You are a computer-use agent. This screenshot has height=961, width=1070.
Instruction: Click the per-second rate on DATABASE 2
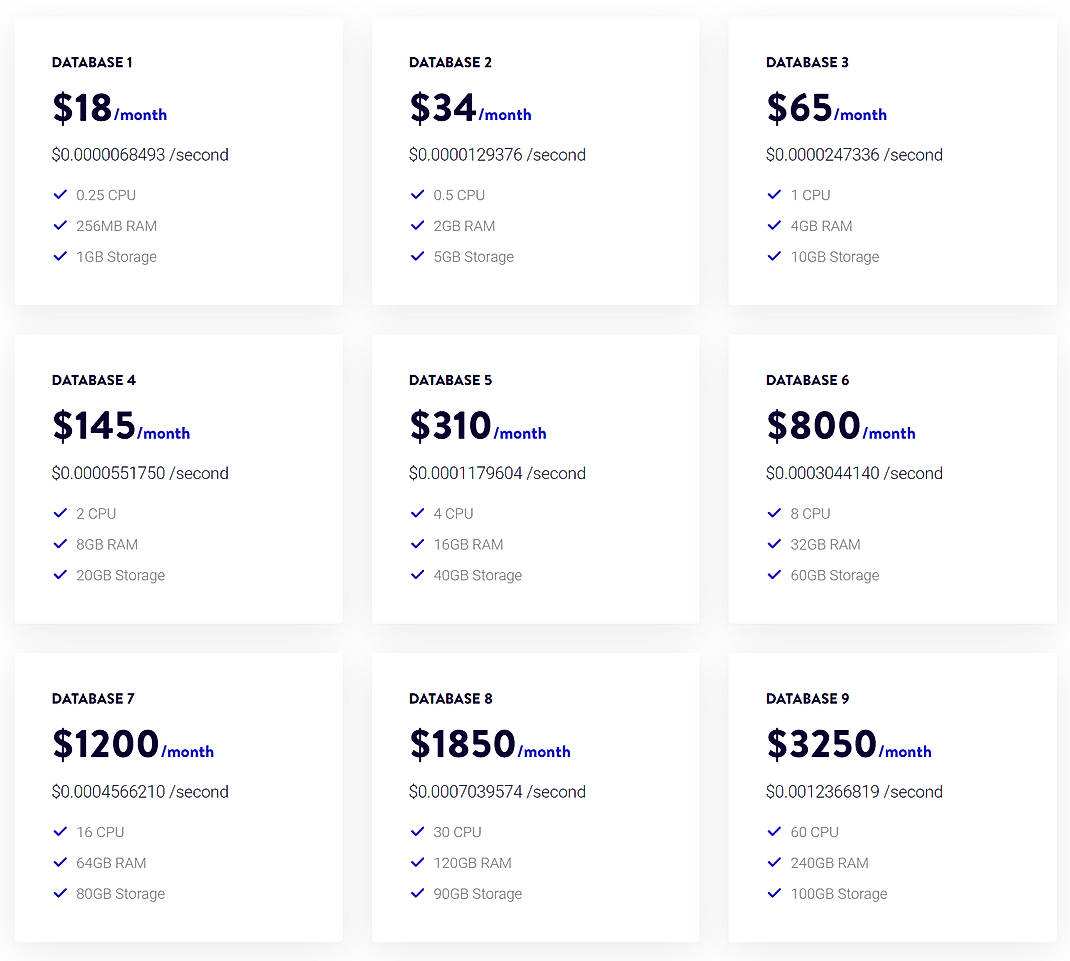(x=497, y=155)
